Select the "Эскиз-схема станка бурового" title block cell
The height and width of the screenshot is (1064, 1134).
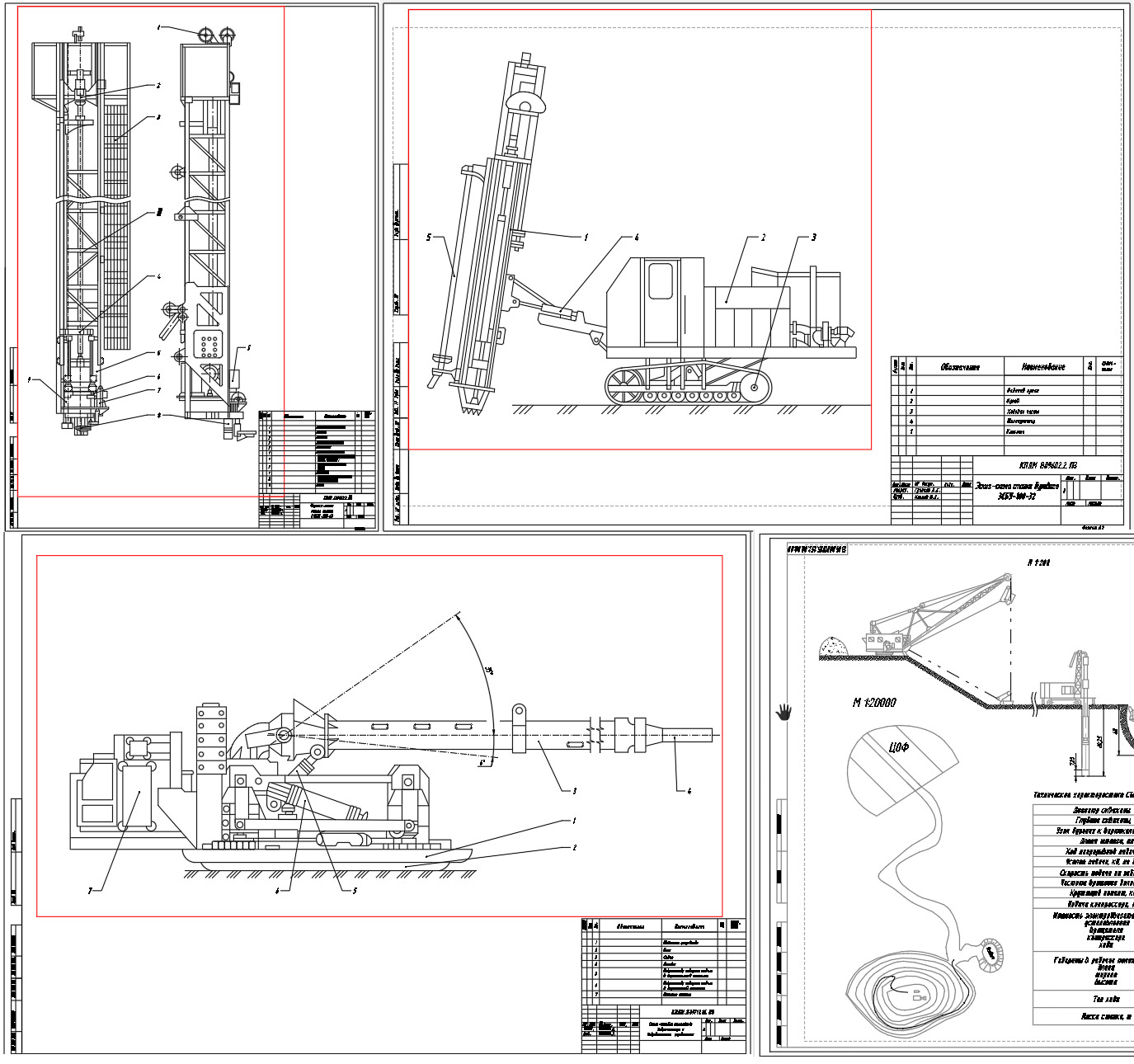(1016, 492)
